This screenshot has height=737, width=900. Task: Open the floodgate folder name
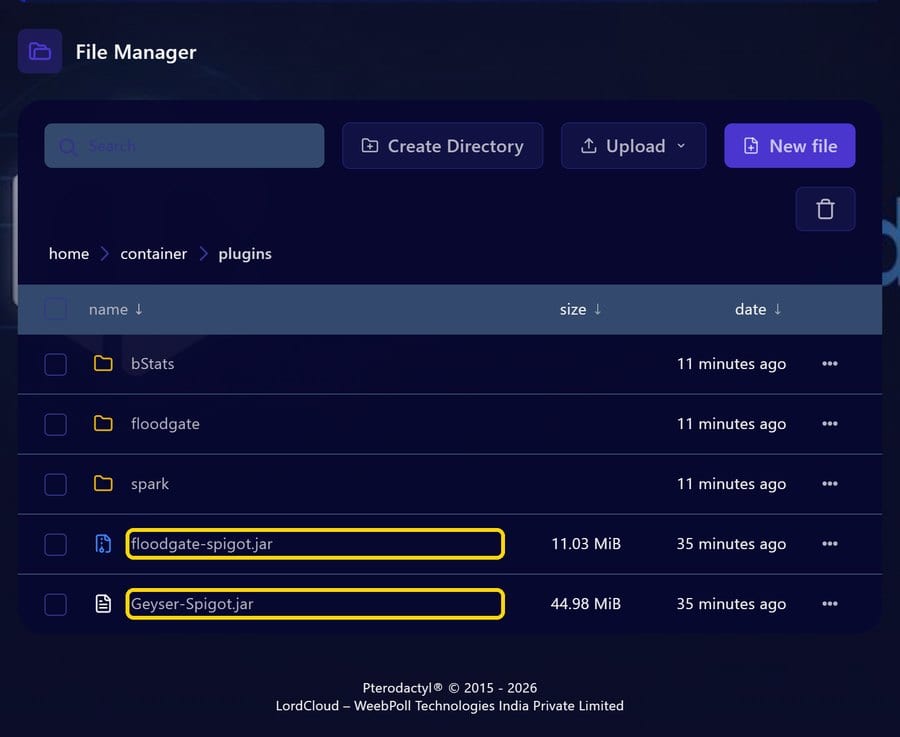tap(165, 424)
